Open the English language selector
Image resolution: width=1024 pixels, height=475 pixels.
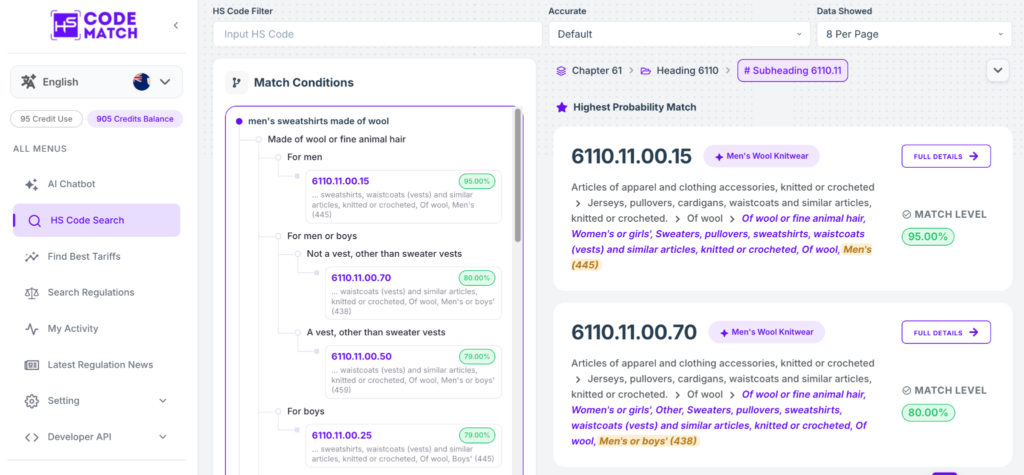[97, 82]
